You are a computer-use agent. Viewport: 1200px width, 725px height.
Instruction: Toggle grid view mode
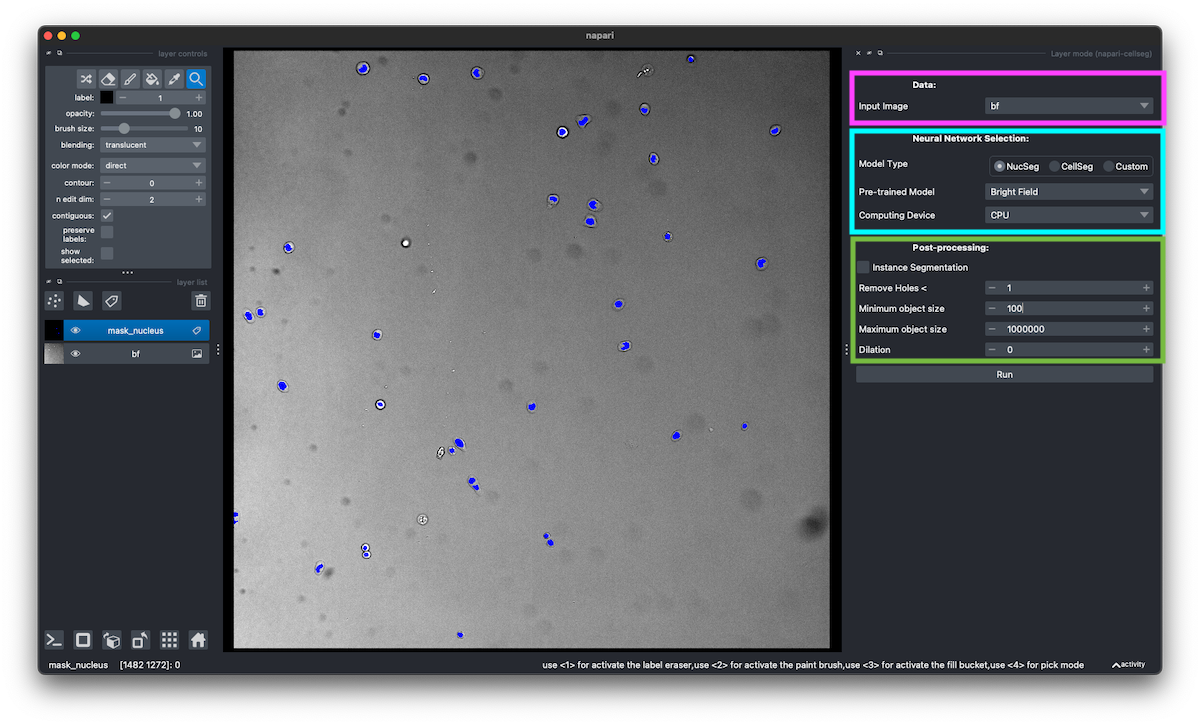[169, 640]
